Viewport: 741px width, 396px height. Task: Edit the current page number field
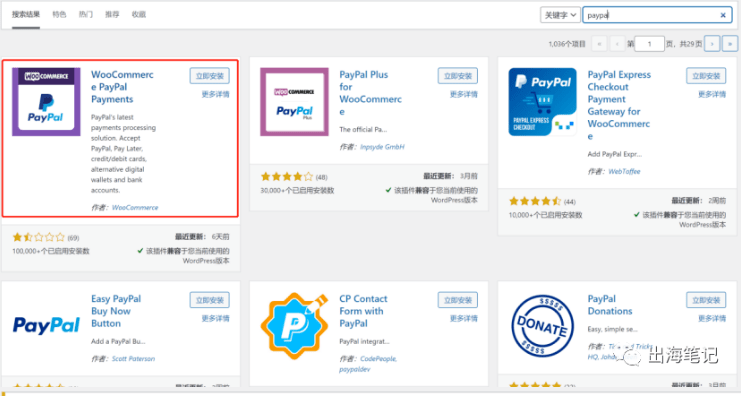pos(649,43)
